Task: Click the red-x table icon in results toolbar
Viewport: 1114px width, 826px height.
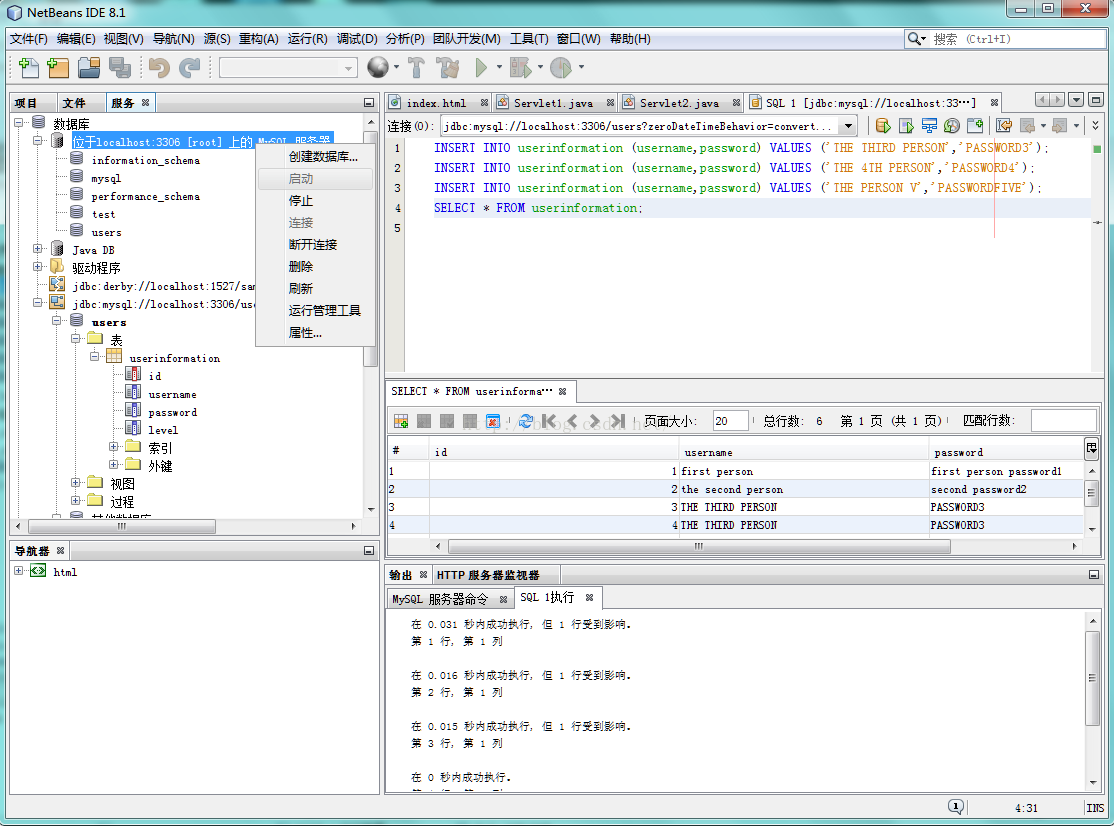Action: click(493, 421)
